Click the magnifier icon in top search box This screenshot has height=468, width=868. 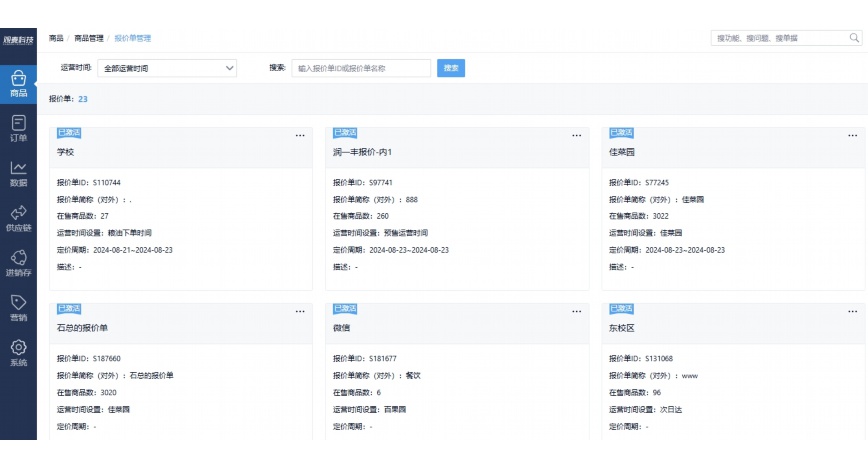(854, 38)
